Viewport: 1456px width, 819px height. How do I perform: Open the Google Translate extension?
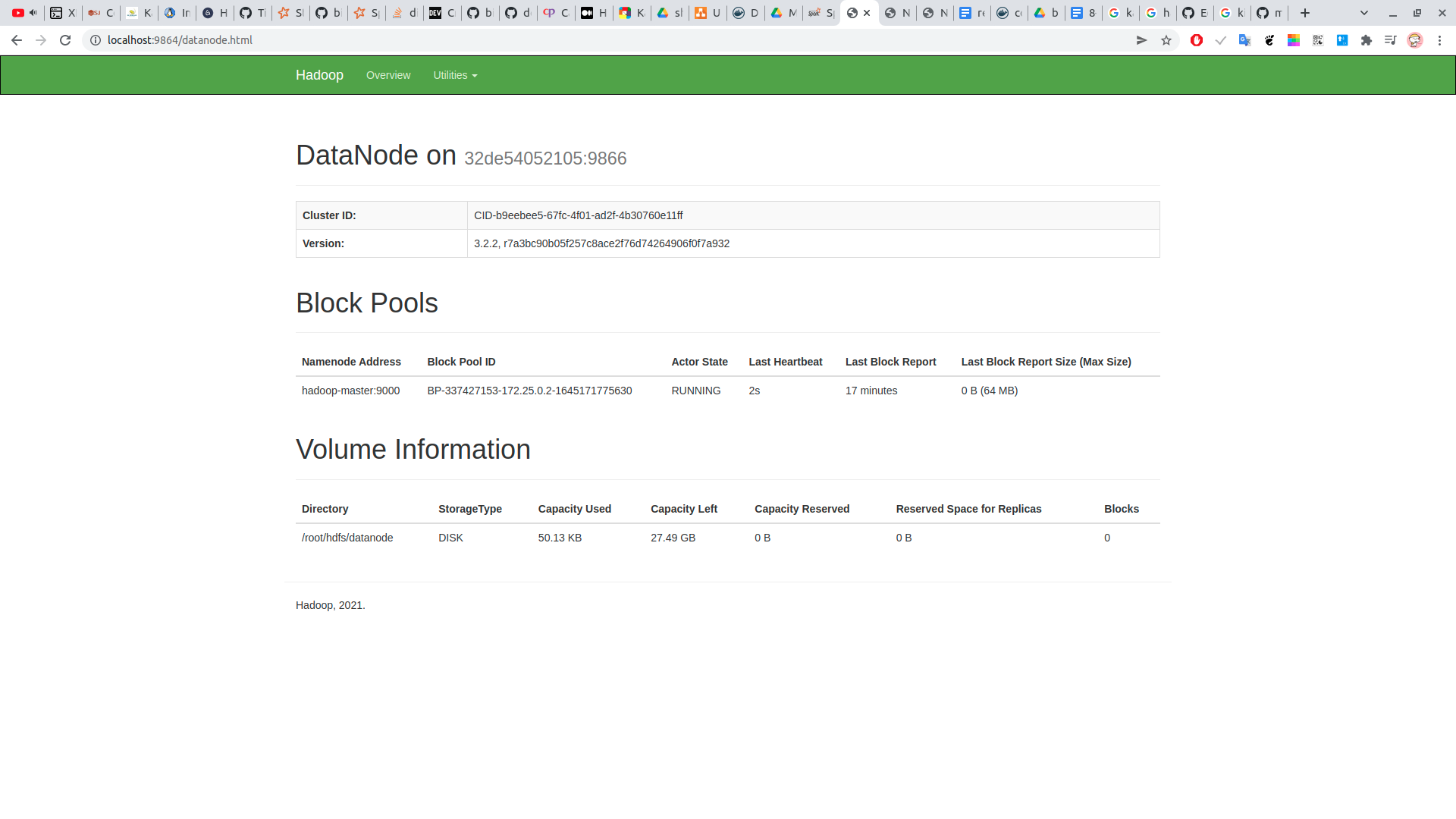coord(1244,40)
